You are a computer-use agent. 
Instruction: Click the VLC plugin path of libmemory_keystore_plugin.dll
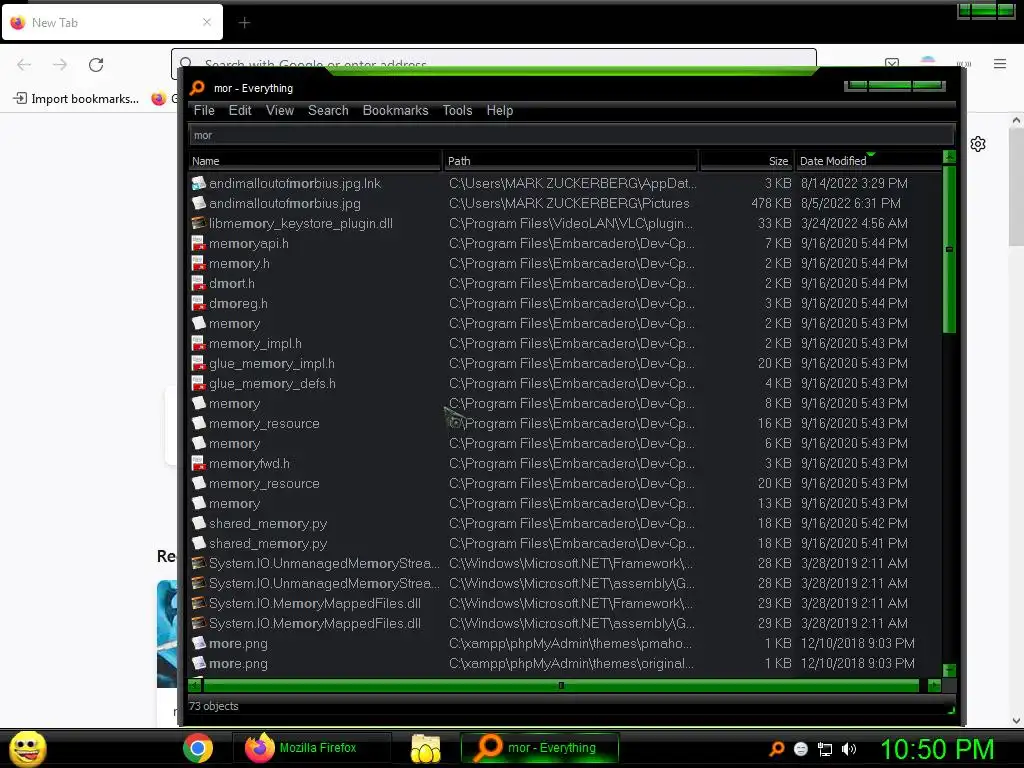[x=571, y=223]
